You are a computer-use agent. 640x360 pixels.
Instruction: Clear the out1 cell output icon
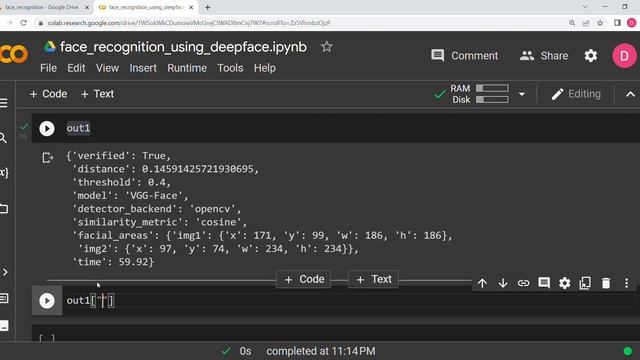pos(47,158)
